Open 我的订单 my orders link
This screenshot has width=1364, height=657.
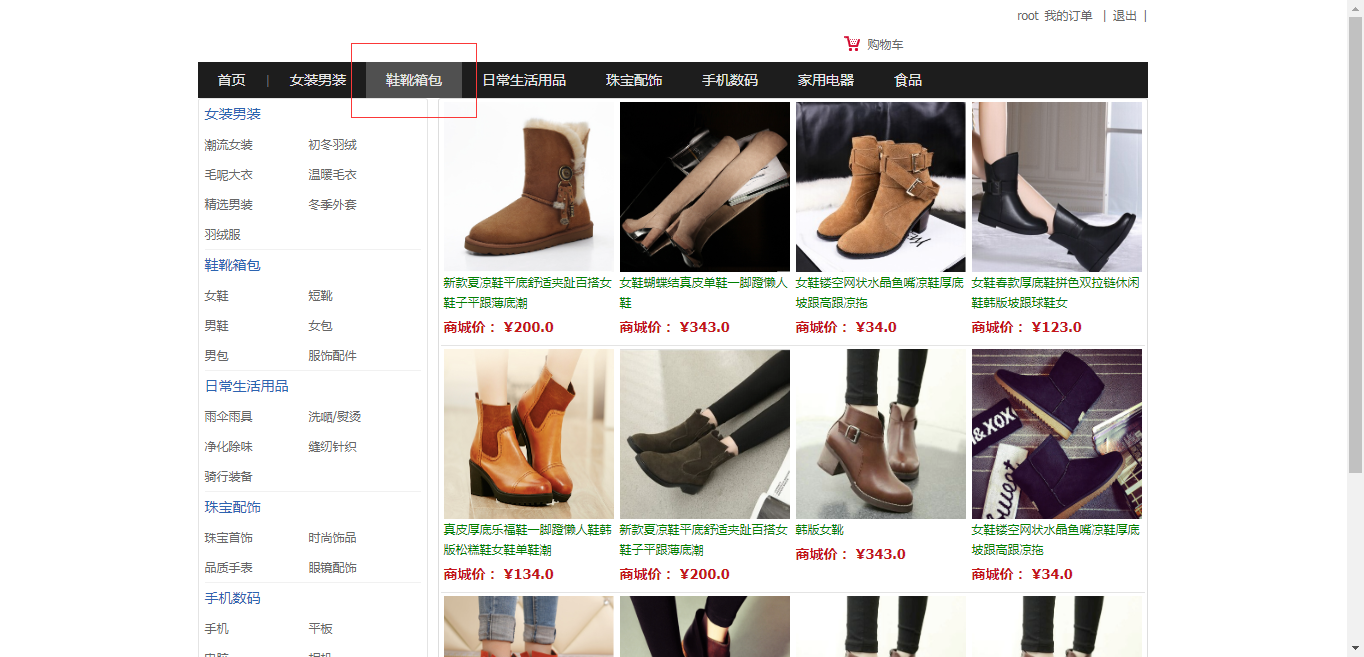1068,16
